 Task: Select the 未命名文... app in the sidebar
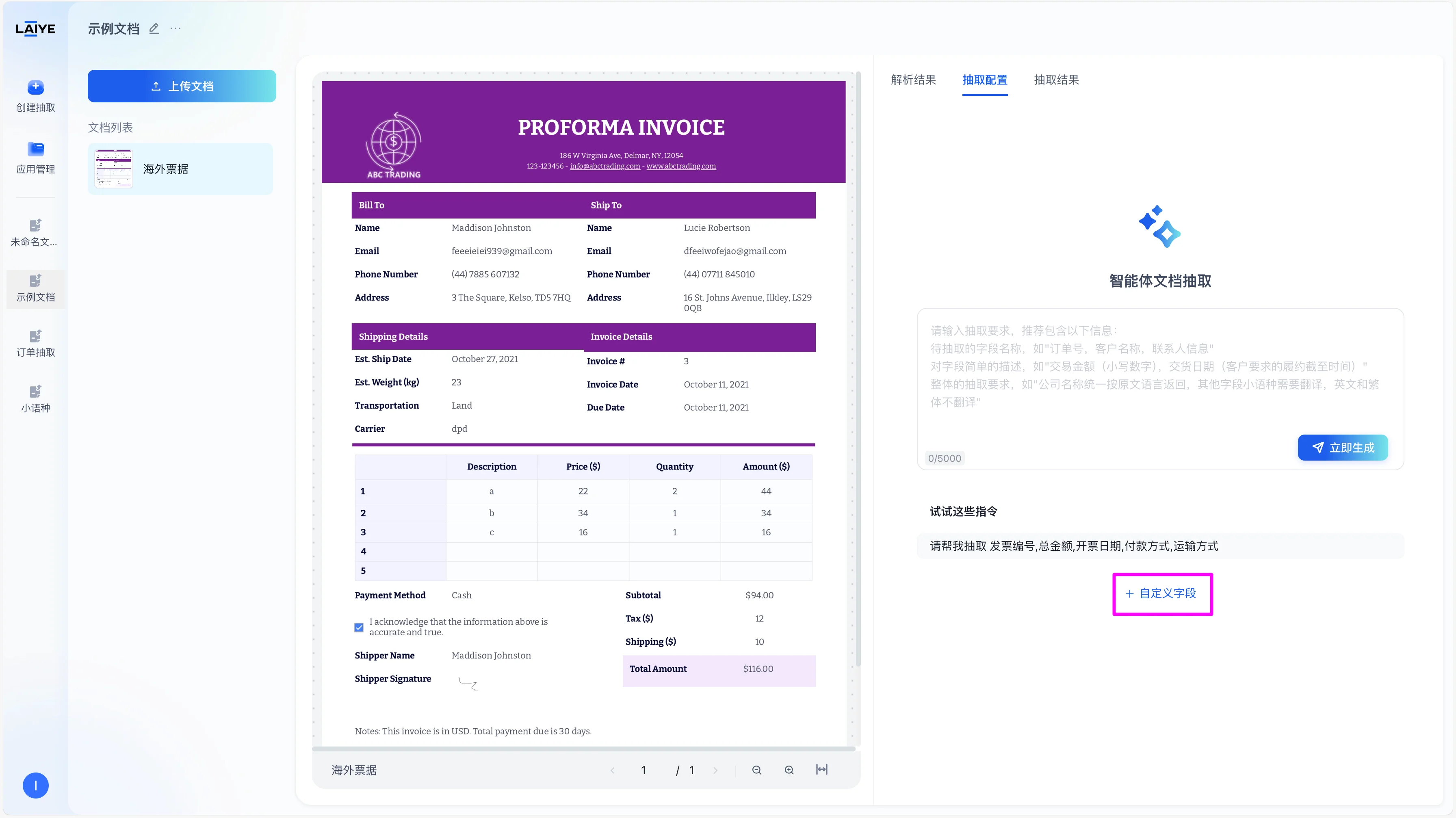[35, 233]
